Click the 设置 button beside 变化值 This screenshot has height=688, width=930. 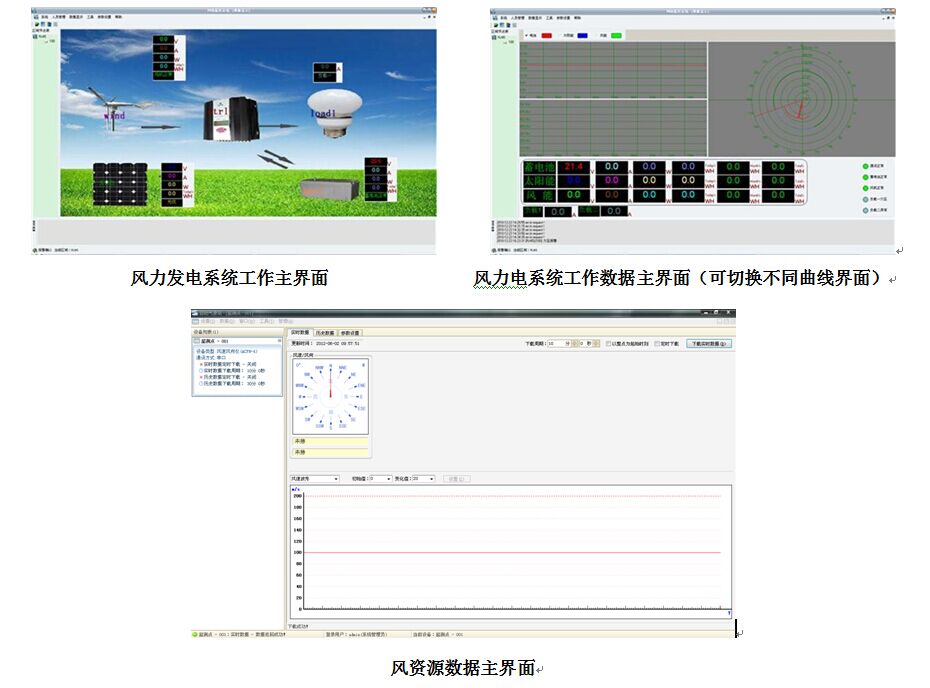pyautogui.click(x=455, y=479)
